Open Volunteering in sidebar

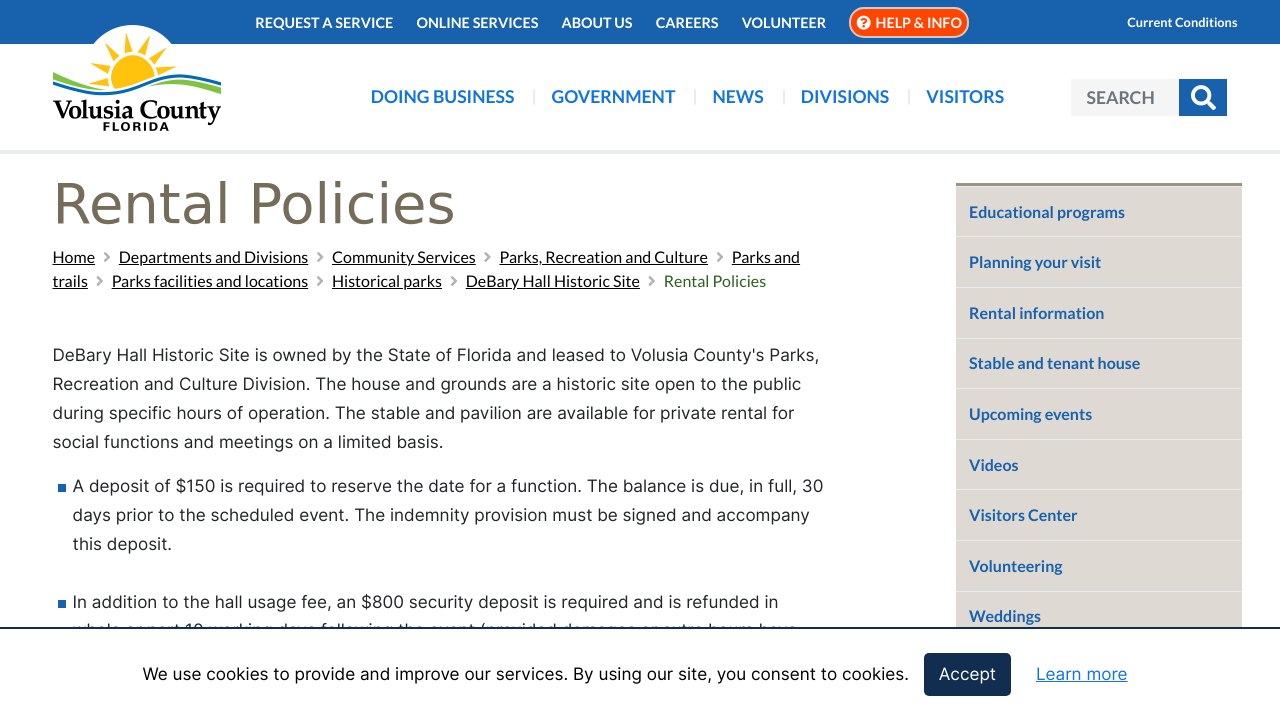[x=1099, y=566]
